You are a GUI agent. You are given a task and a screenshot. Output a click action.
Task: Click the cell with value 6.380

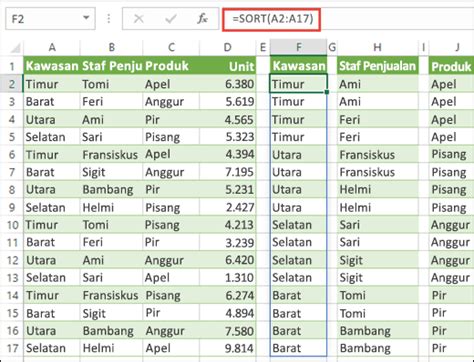[227, 84]
